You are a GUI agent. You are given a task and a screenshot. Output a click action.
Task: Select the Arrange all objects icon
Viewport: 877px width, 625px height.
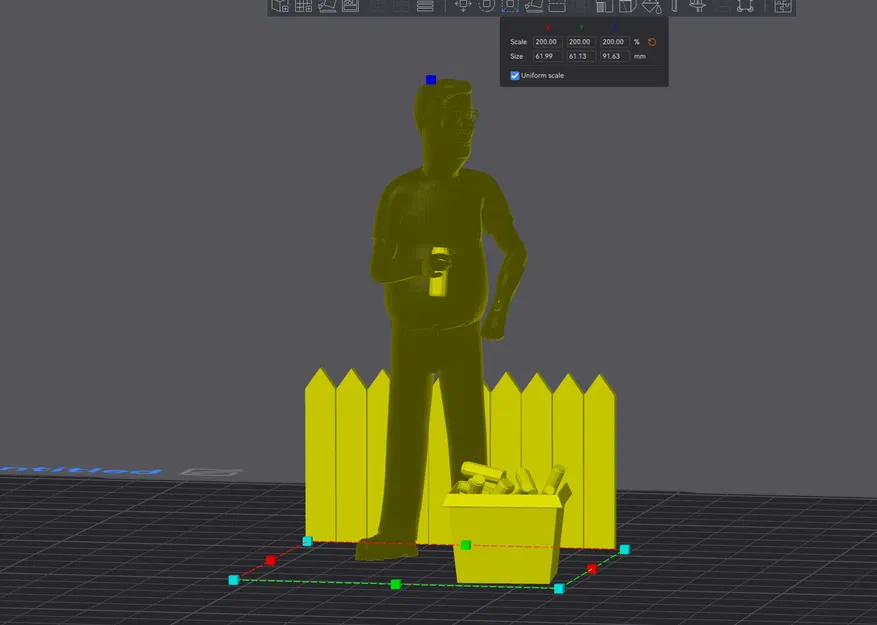[350, 6]
